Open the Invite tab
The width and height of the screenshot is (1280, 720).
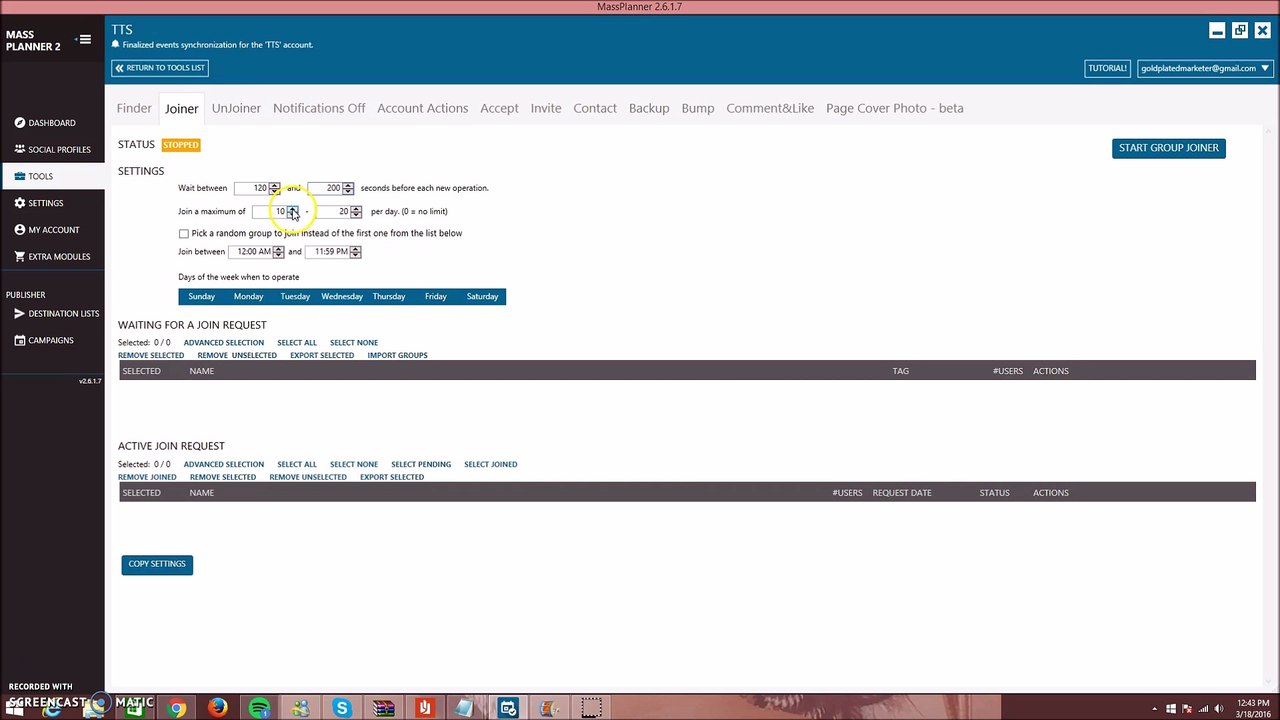[x=546, y=108]
